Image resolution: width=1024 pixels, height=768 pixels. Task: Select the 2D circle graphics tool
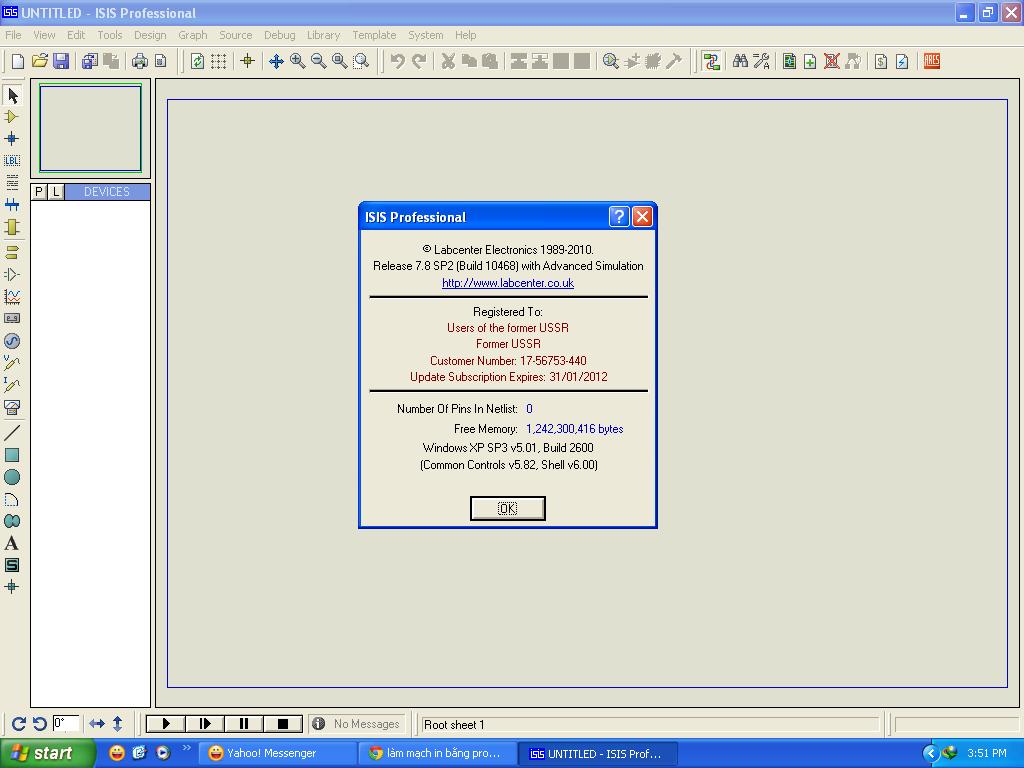click(12, 477)
